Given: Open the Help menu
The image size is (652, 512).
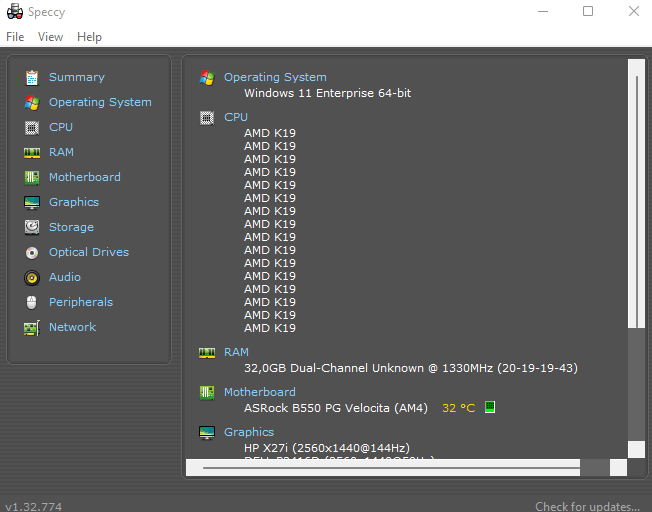Looking at the screenshot, I should click(89, 37).
